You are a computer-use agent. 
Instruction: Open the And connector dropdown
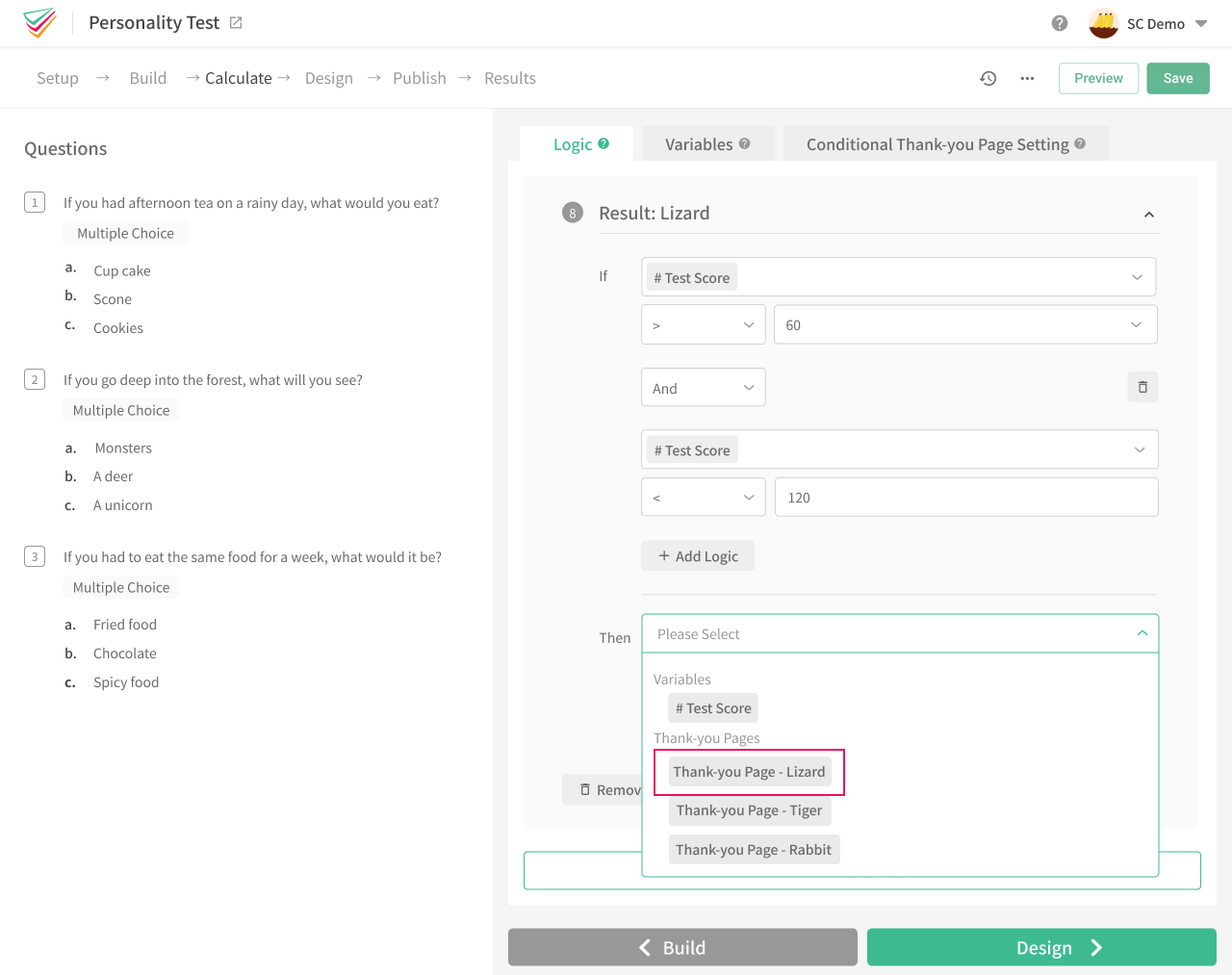click(x=703, y=387)
